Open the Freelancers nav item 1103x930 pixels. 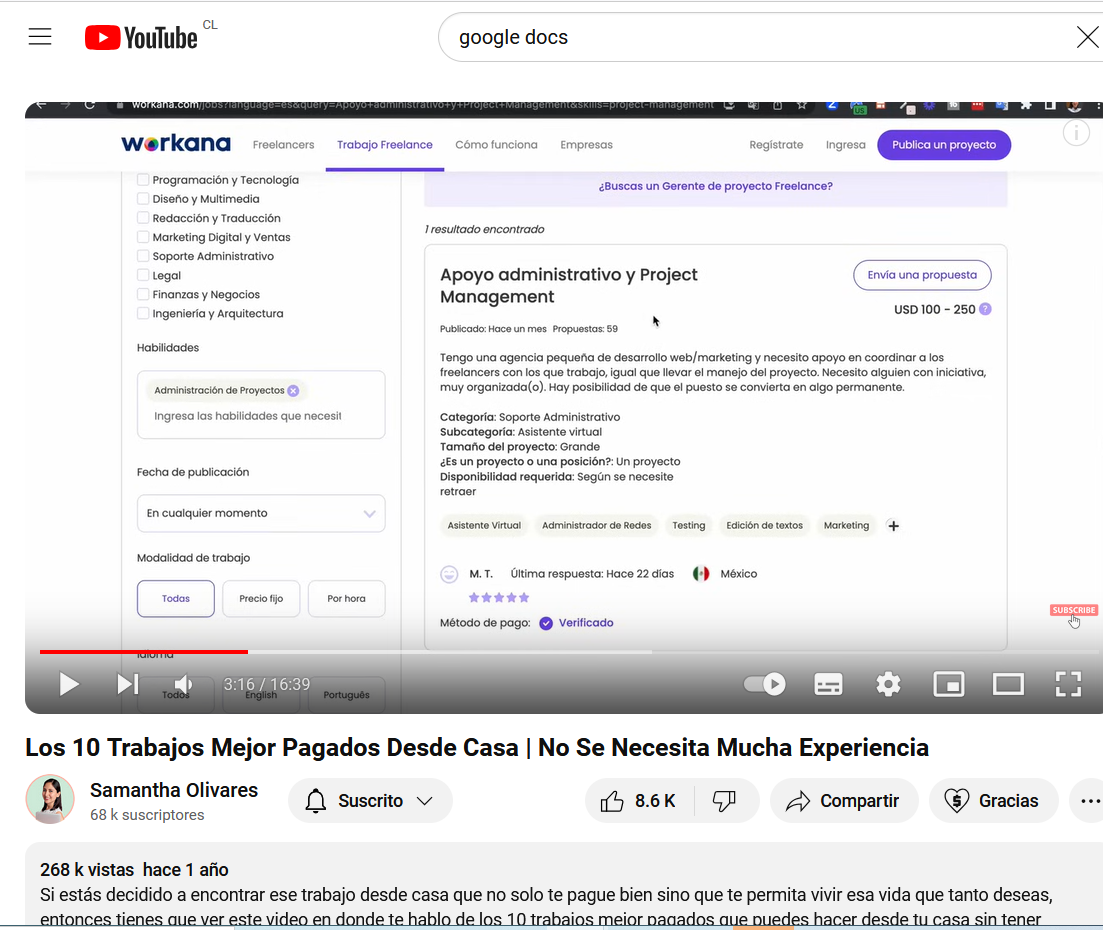pos(283,145)
